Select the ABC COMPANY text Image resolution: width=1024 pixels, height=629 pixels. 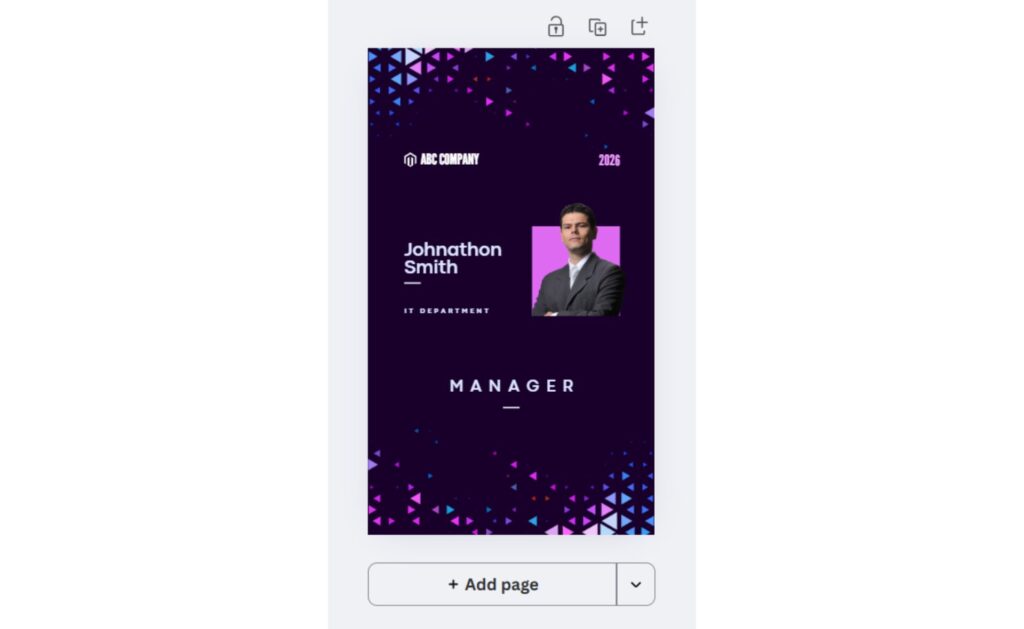(450, 159)
